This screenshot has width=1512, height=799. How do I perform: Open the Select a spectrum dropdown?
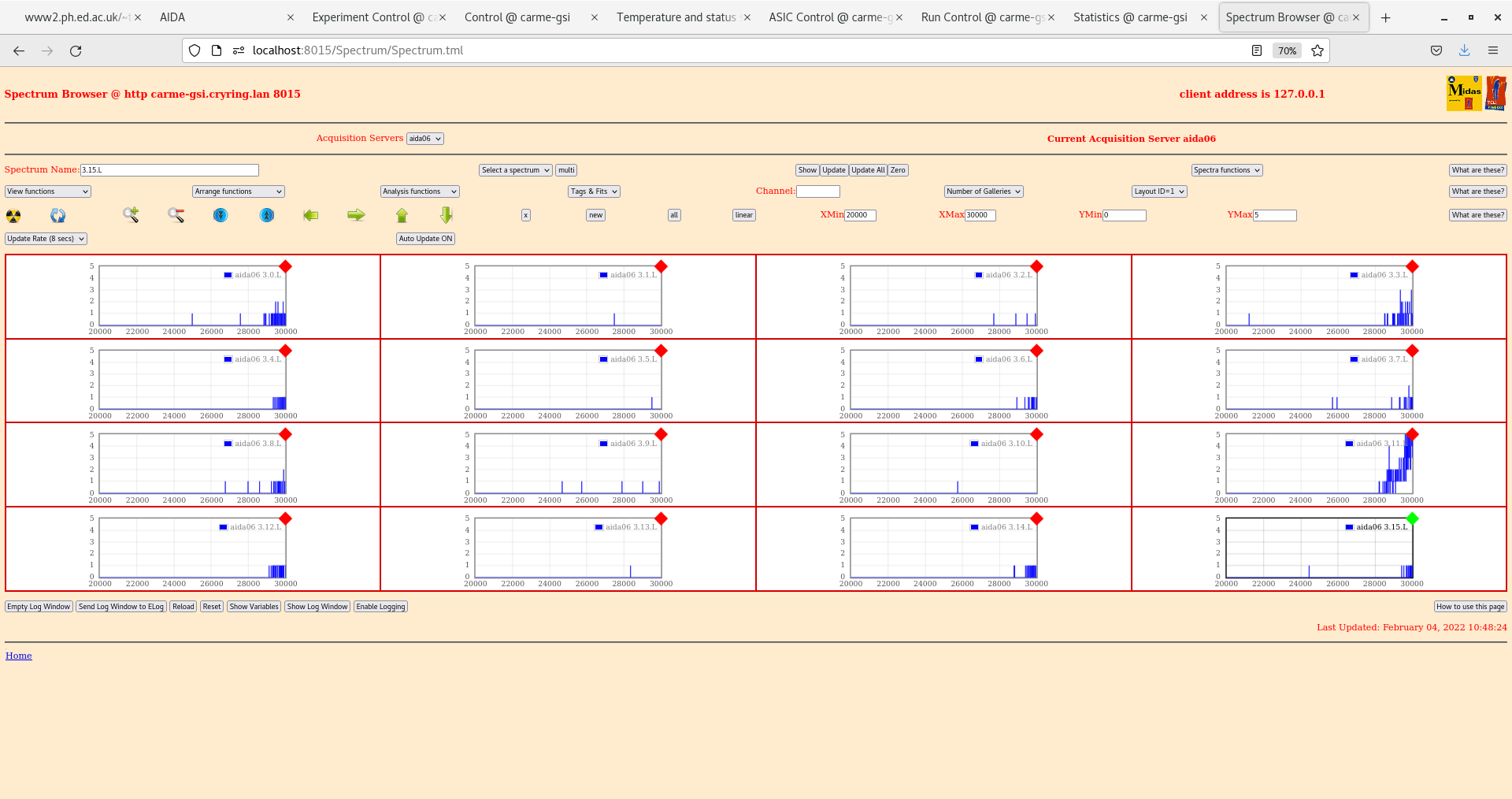click(515, 169)
